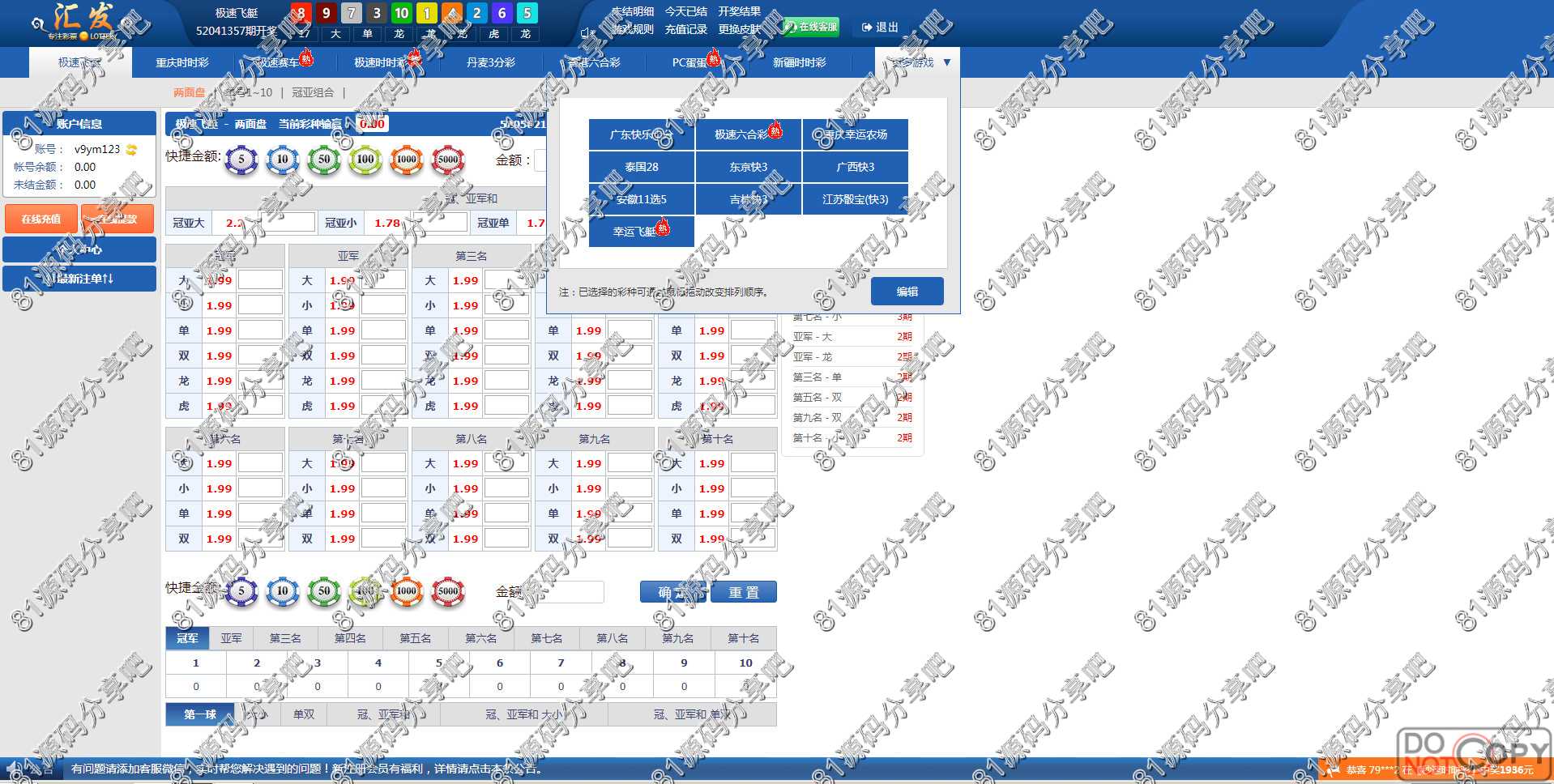Screen dimensions: 1554x784
Task: Switch statistics to 第五名 tab
Action: tap(415, 638)
